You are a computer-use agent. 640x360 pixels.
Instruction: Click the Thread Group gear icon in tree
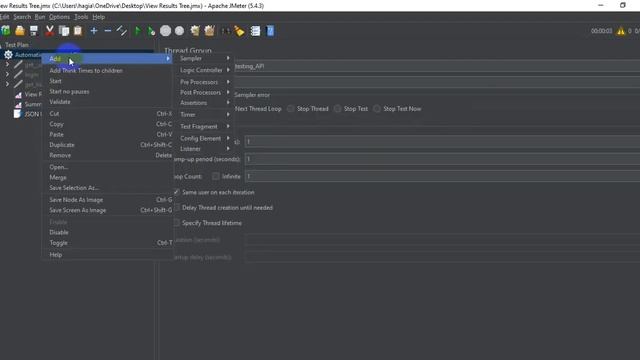coord(8,55)
